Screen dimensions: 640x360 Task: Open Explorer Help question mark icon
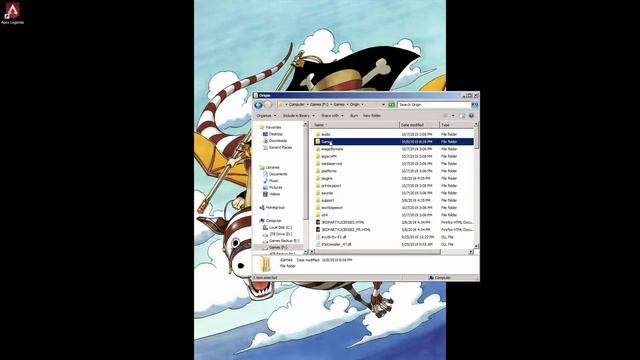click(471, 116)
